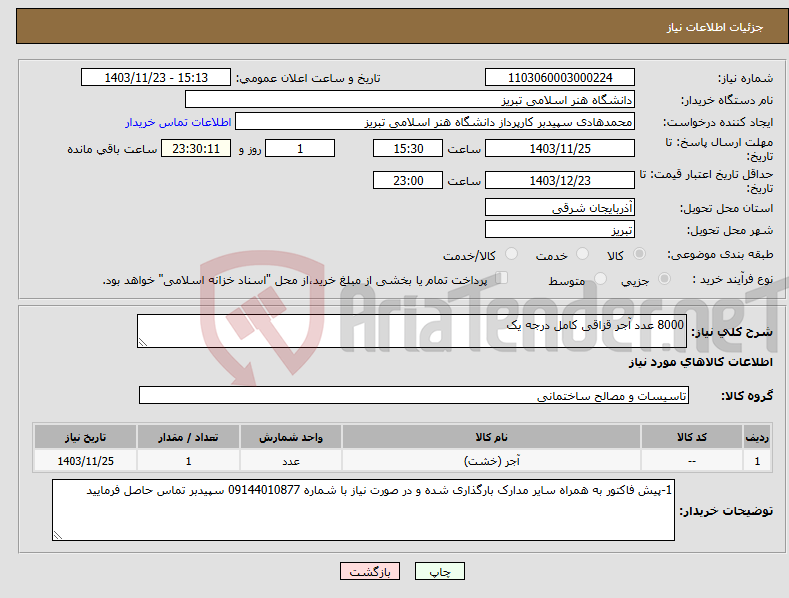This screenshot has width=789, height=598.
Task: Click the remaining time field 23:30:11
Action: pos(196,148)
